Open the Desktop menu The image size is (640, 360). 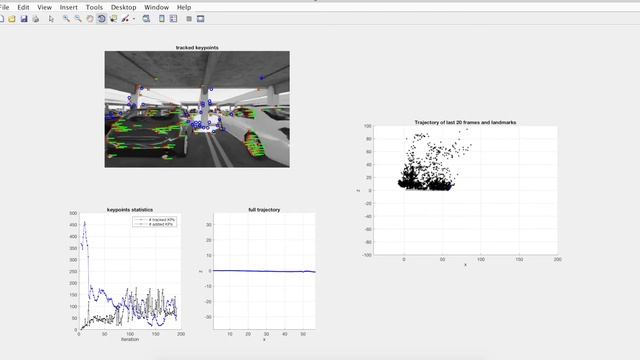click(x=123, y=7)
